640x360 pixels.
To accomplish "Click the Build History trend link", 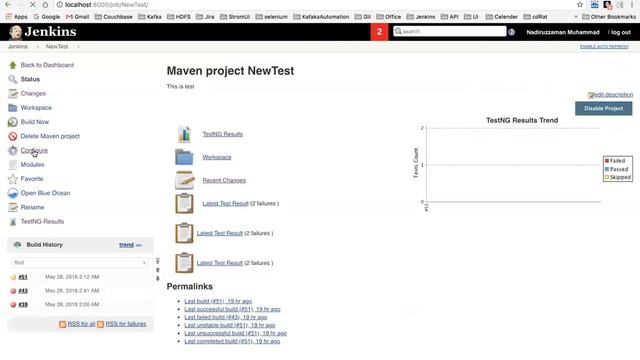I will click(126, 244).
